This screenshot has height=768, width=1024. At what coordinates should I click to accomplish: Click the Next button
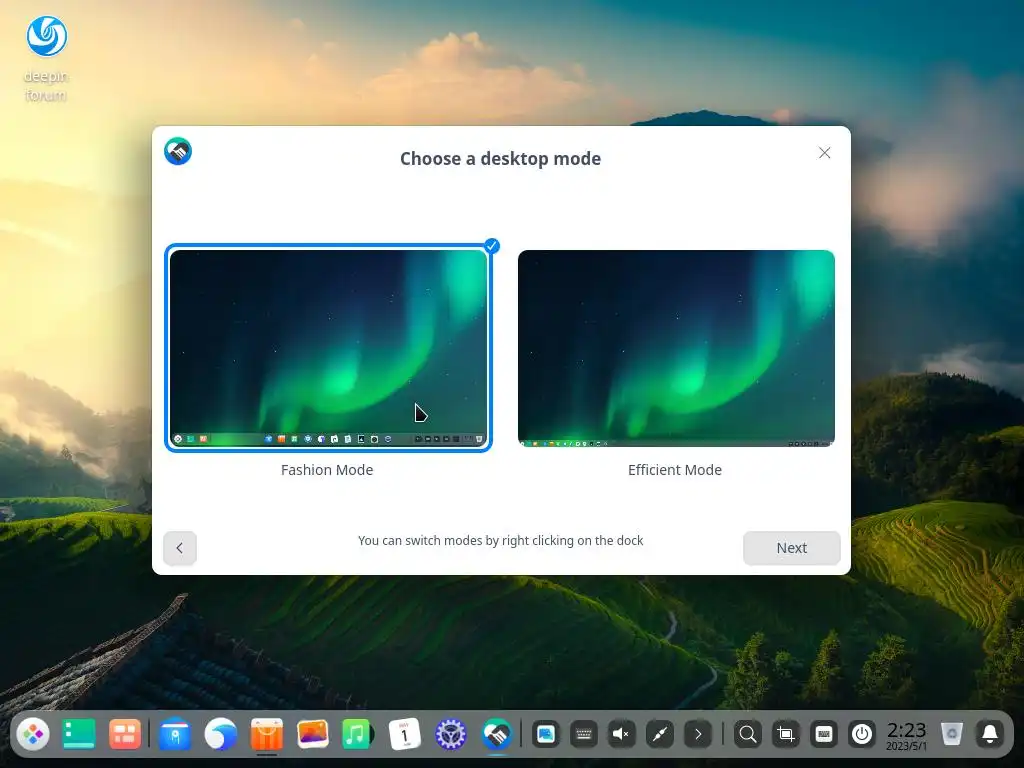point(792,548)
